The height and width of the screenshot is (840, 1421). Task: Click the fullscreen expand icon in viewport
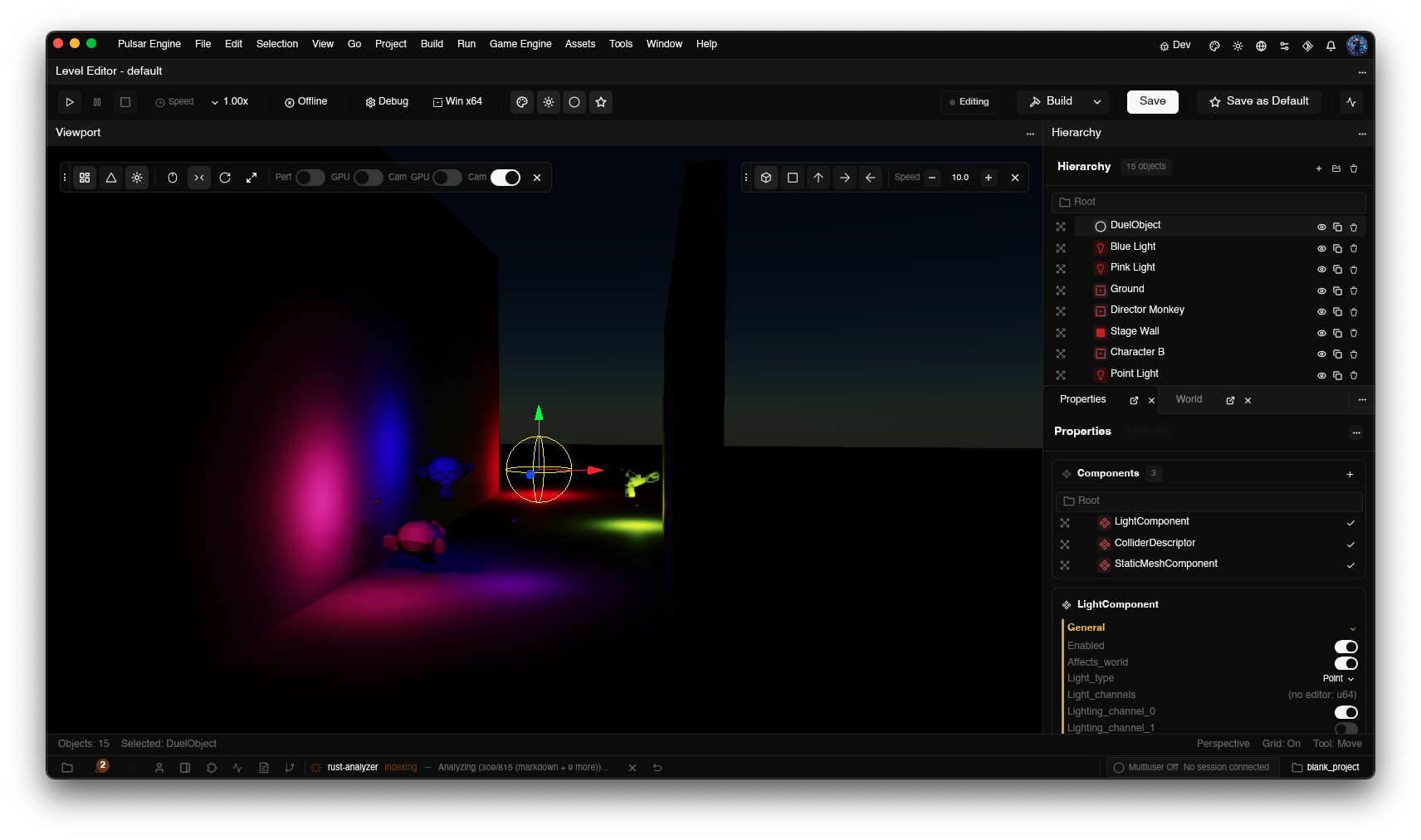[251, 178]
